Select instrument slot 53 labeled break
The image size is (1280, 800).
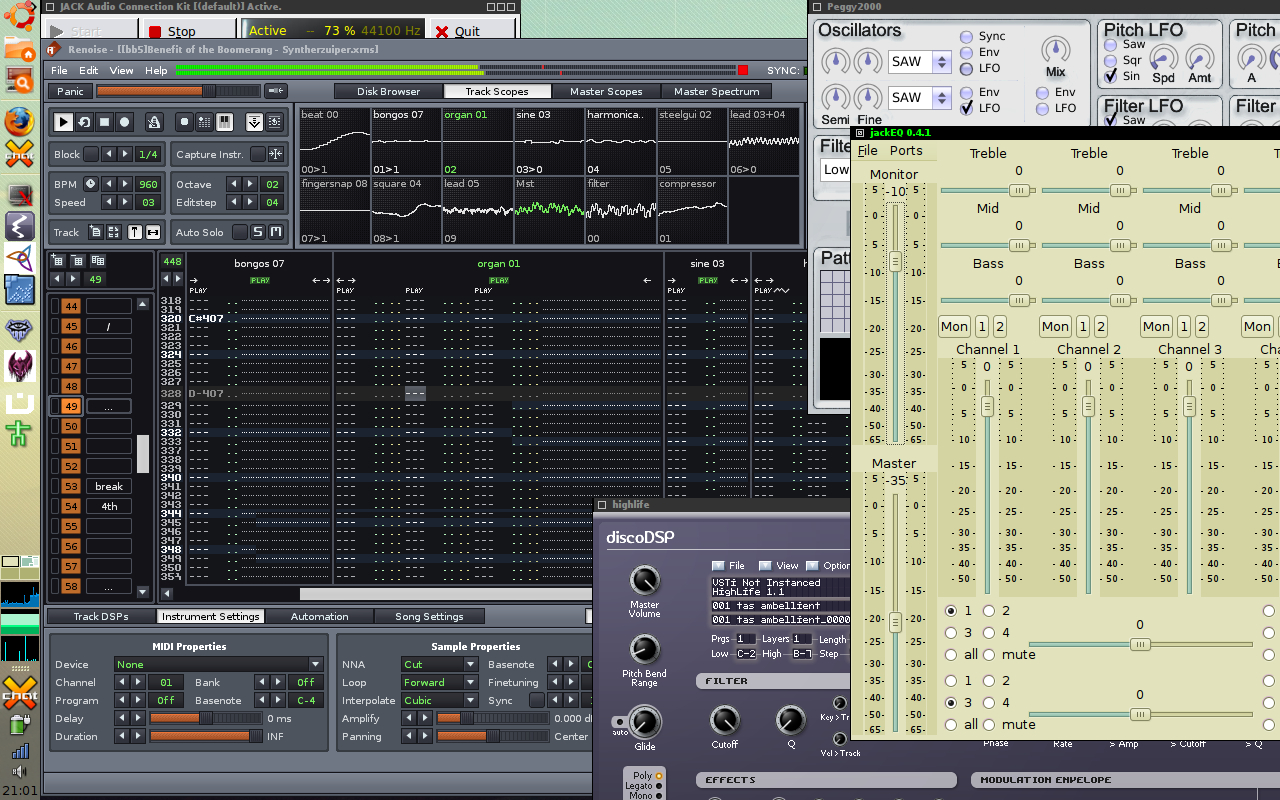click(108, 486)
